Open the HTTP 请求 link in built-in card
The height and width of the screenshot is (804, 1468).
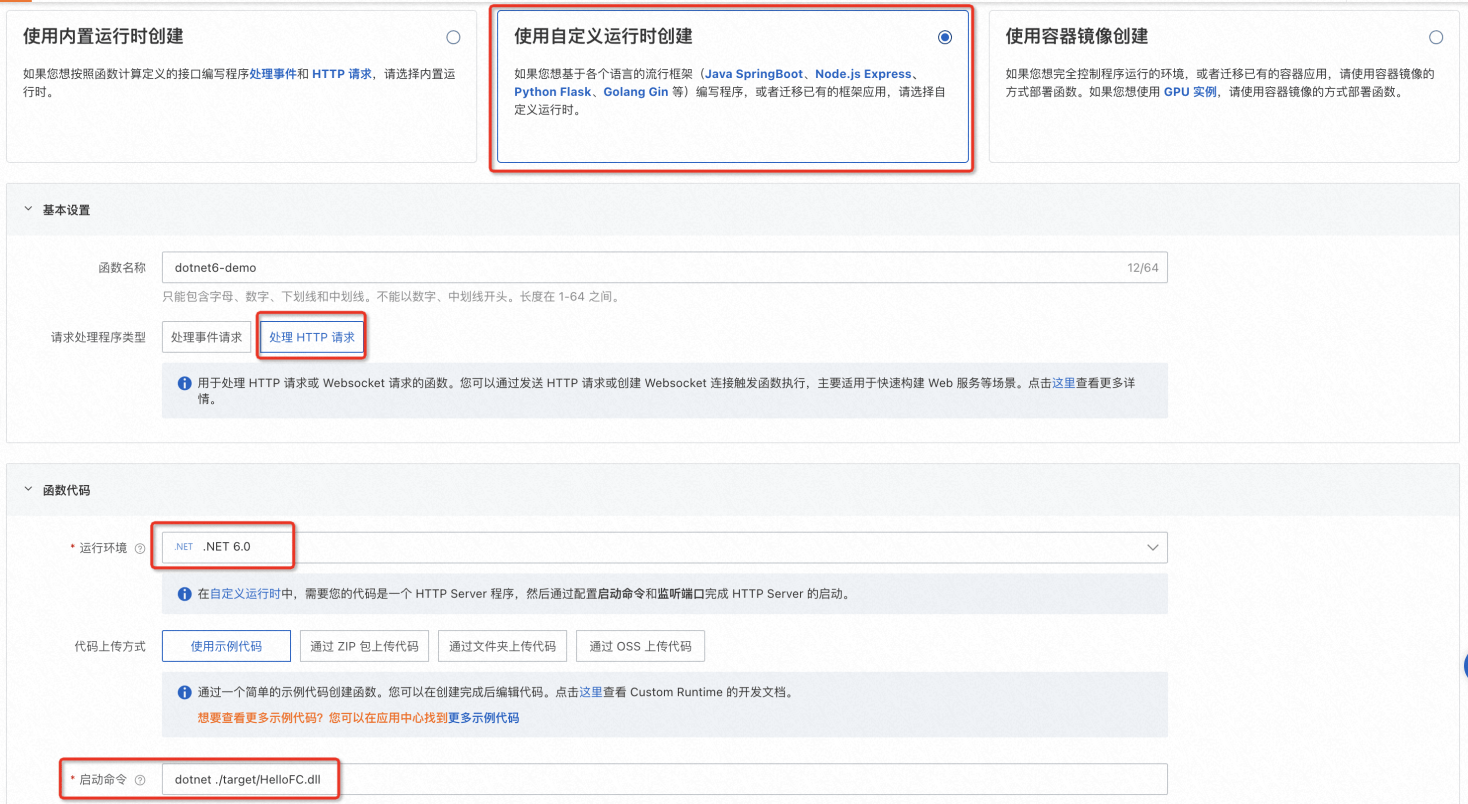[342, 74]
